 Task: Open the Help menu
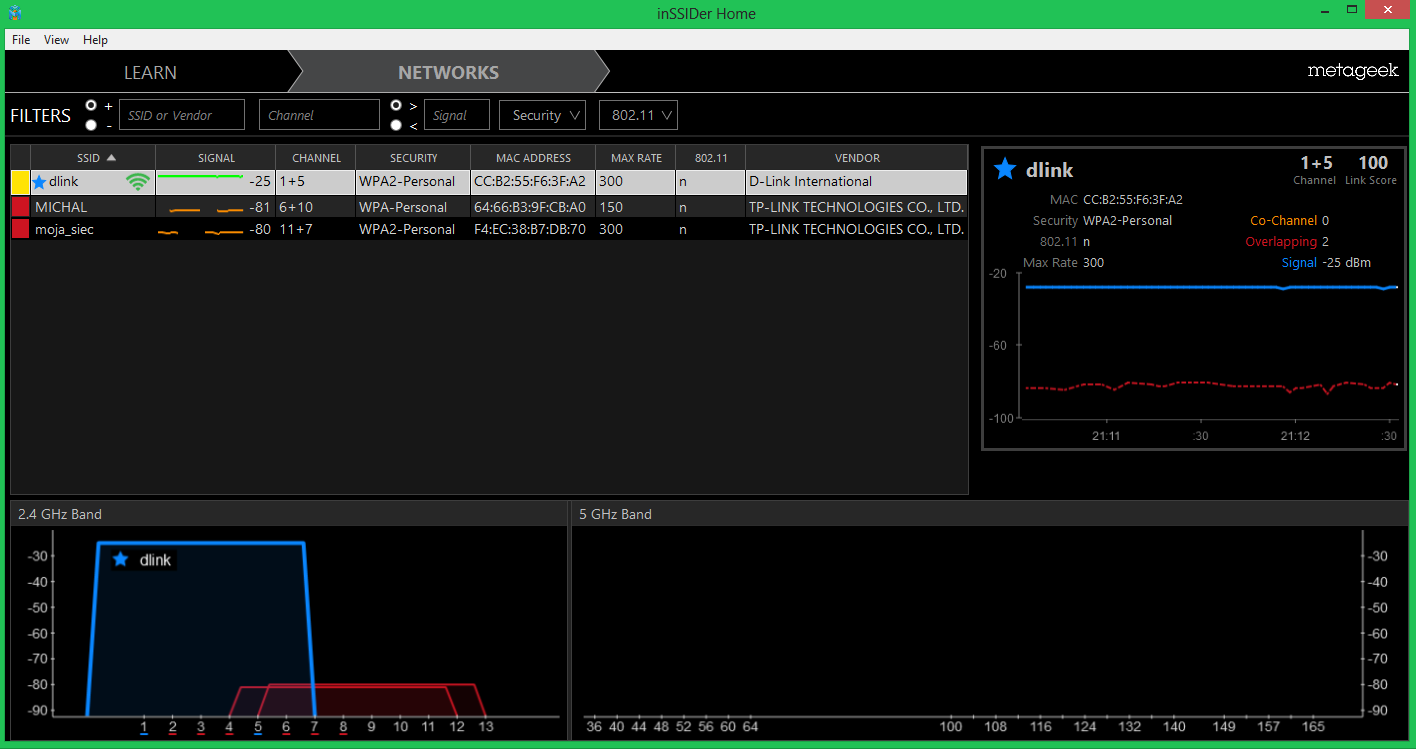click(x=95, y=40)
